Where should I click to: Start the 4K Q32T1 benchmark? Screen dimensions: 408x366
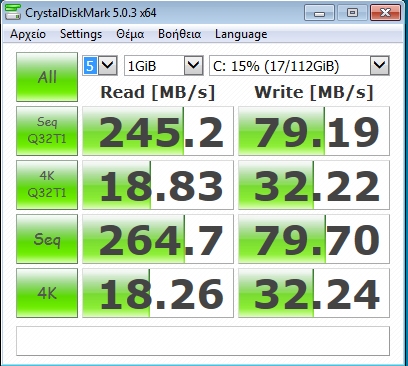[47, 185]
